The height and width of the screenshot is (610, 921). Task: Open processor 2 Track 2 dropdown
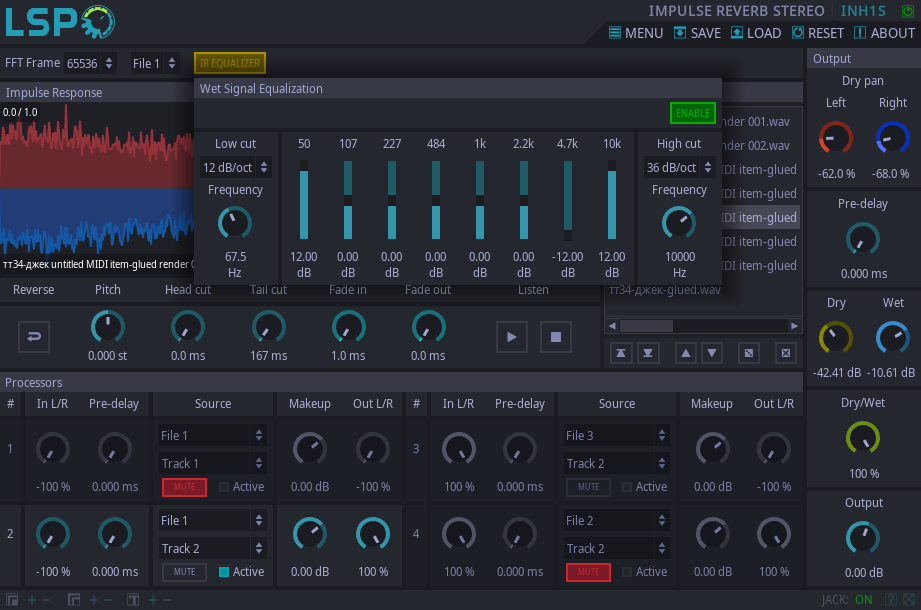212,548
